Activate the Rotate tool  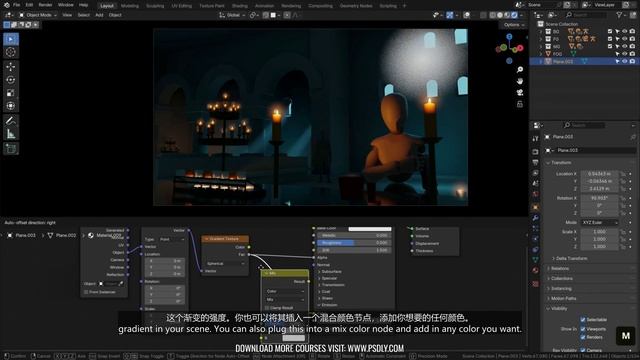pos(11,80)
